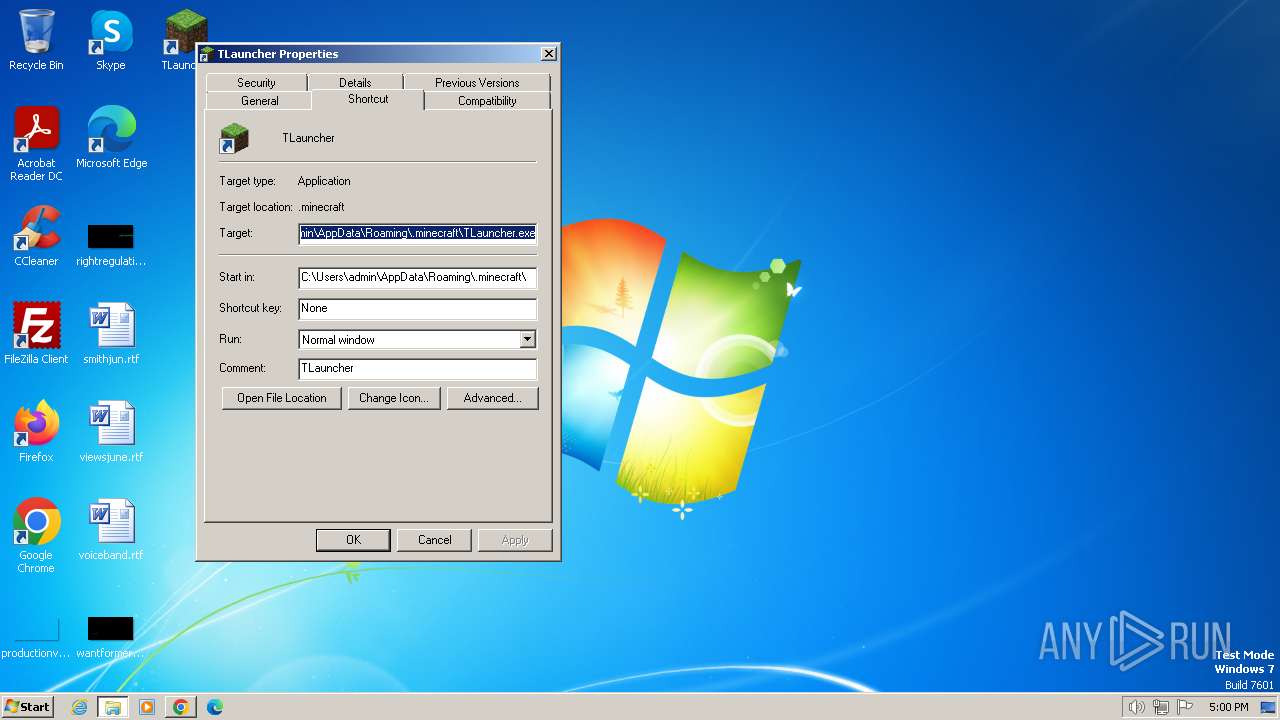Select the productionv... desktop file
This screenshot has width=1280, height=720.
tap(36, 639)
